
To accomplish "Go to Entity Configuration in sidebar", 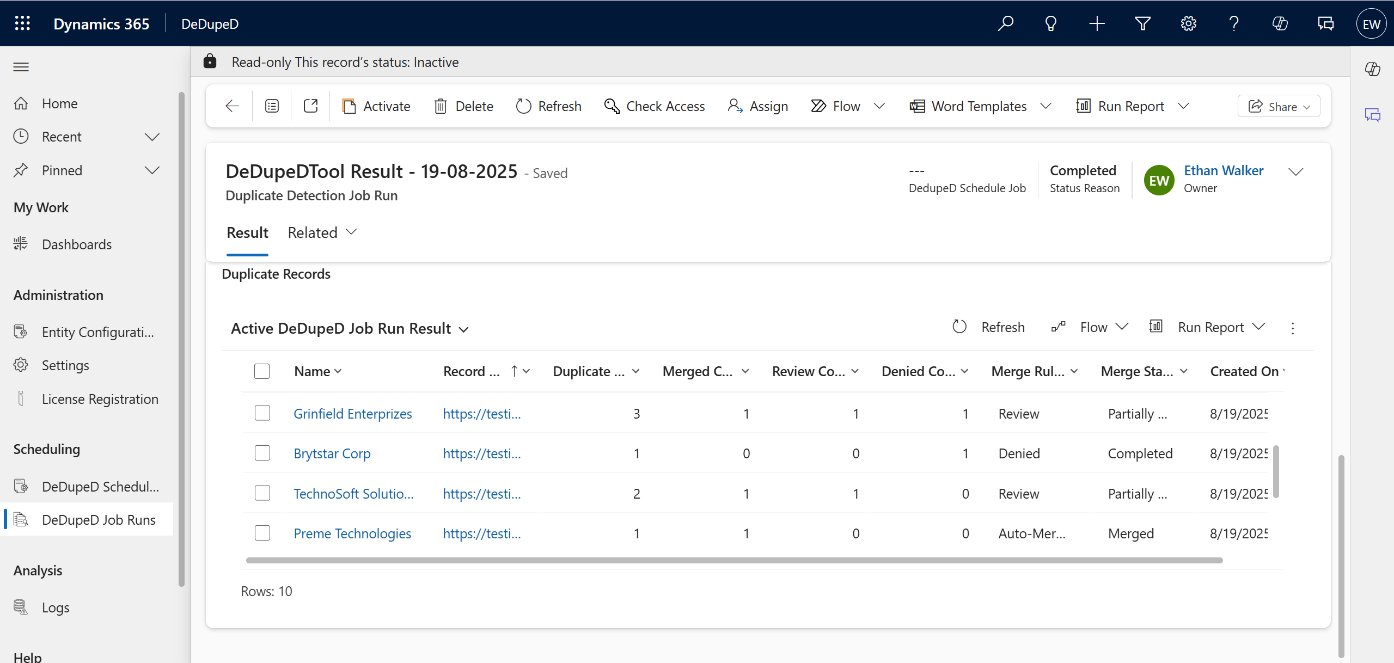I will point(97,332).
